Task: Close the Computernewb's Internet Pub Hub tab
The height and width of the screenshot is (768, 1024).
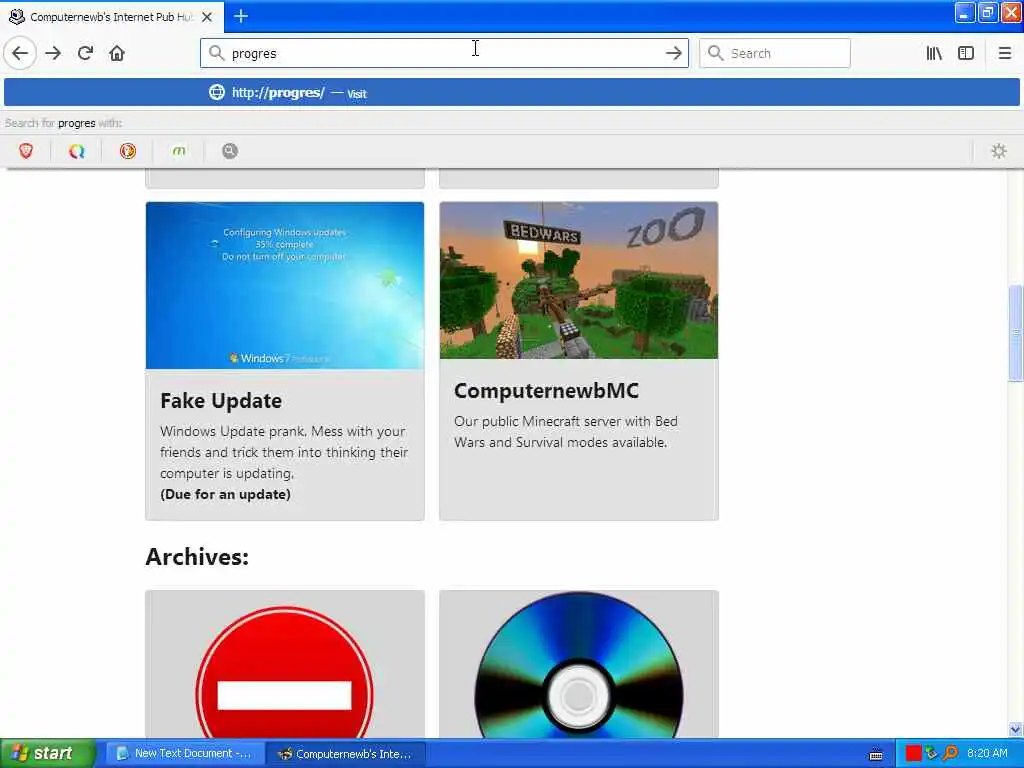Action: (207, 17)
